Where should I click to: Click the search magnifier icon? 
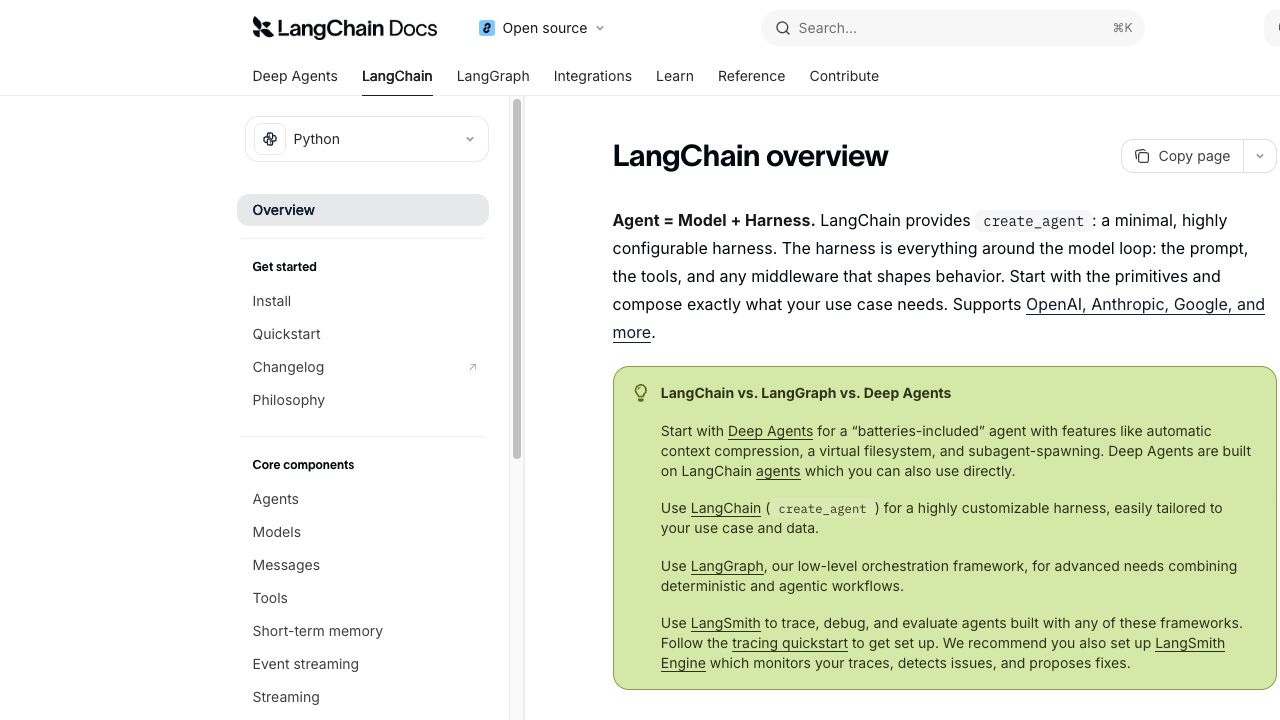click(x=783, y=28)
